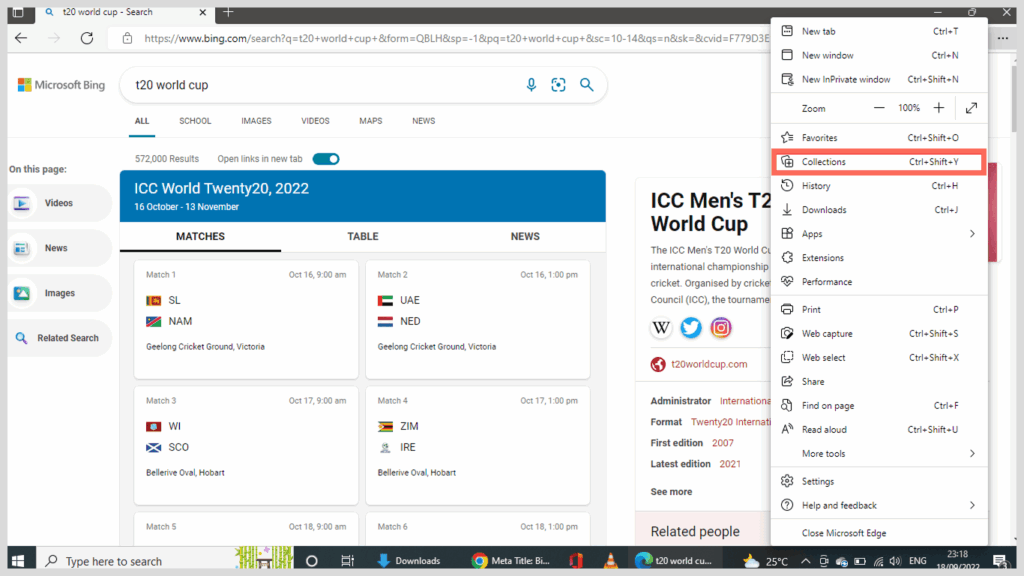This screenshot has height=576, width=1024.
Task: Click the site lock icon in address bar
Action: pos(127,38)
